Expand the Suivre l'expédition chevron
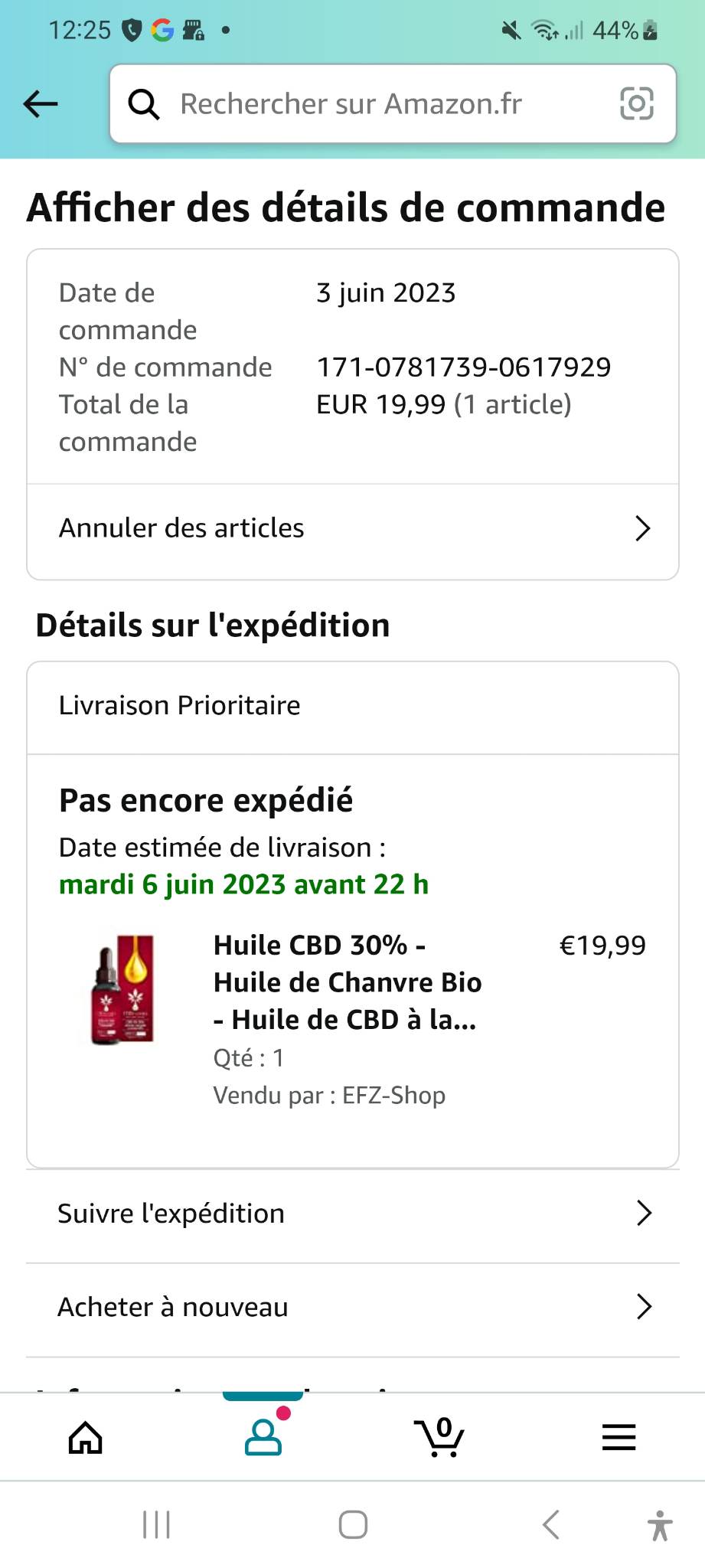Viewport: 705px width, 1568px height. (644, 1213)
